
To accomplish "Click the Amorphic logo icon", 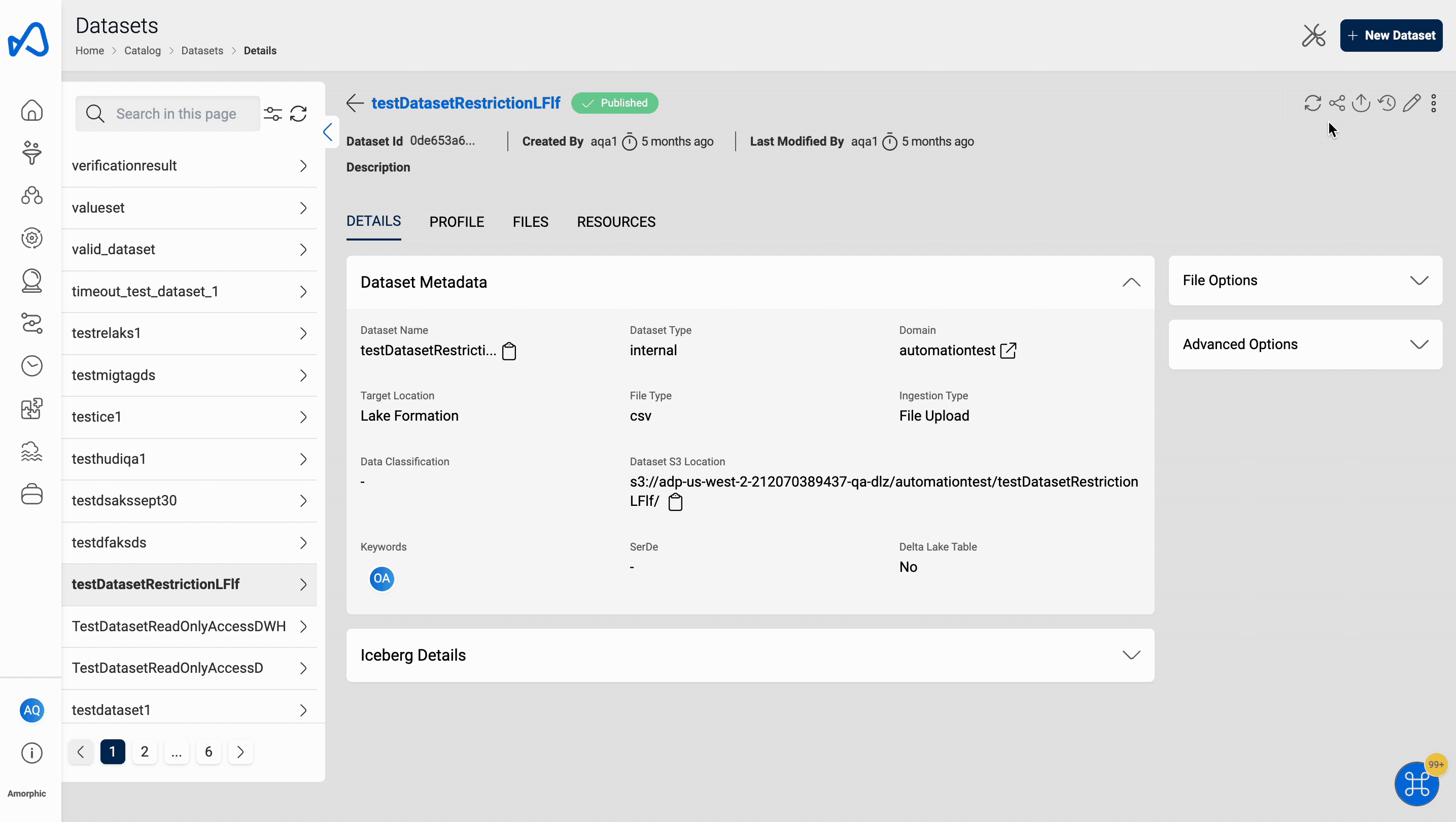I will 28,39.
